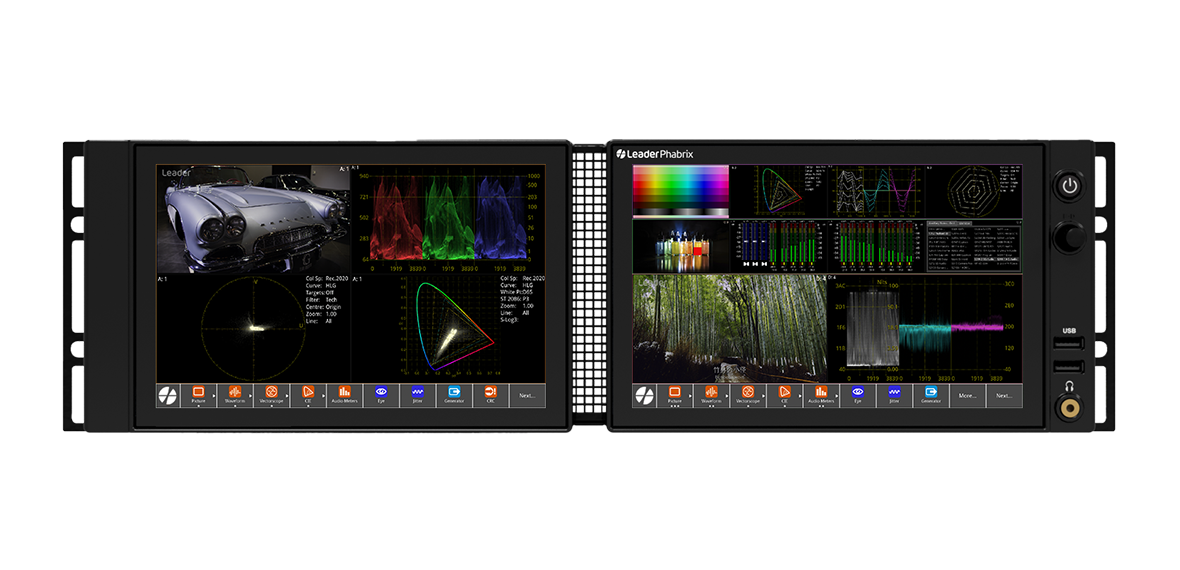Expand the CIE arrow on the right screen

[800, 395]
